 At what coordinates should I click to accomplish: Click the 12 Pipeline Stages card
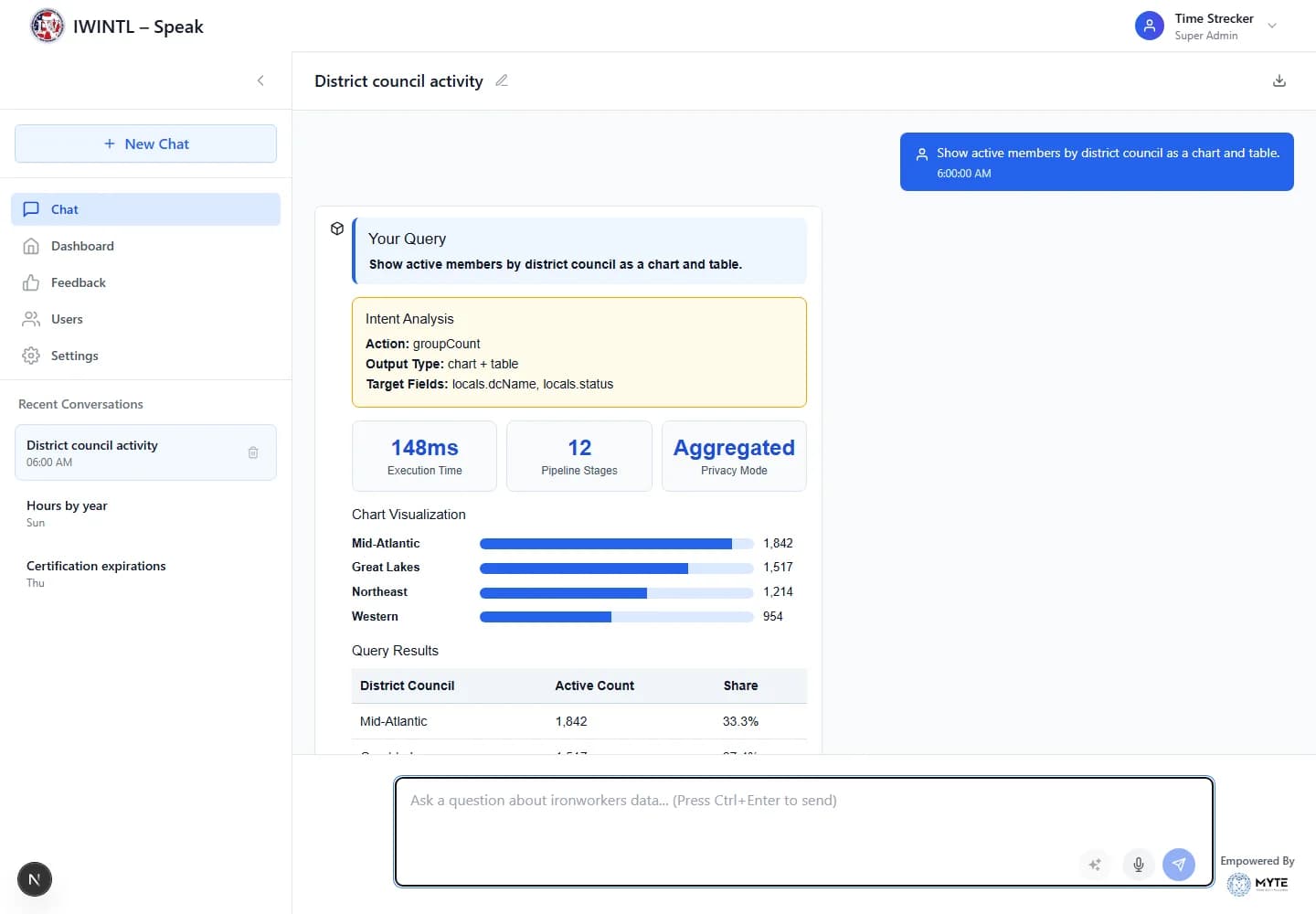579,456
